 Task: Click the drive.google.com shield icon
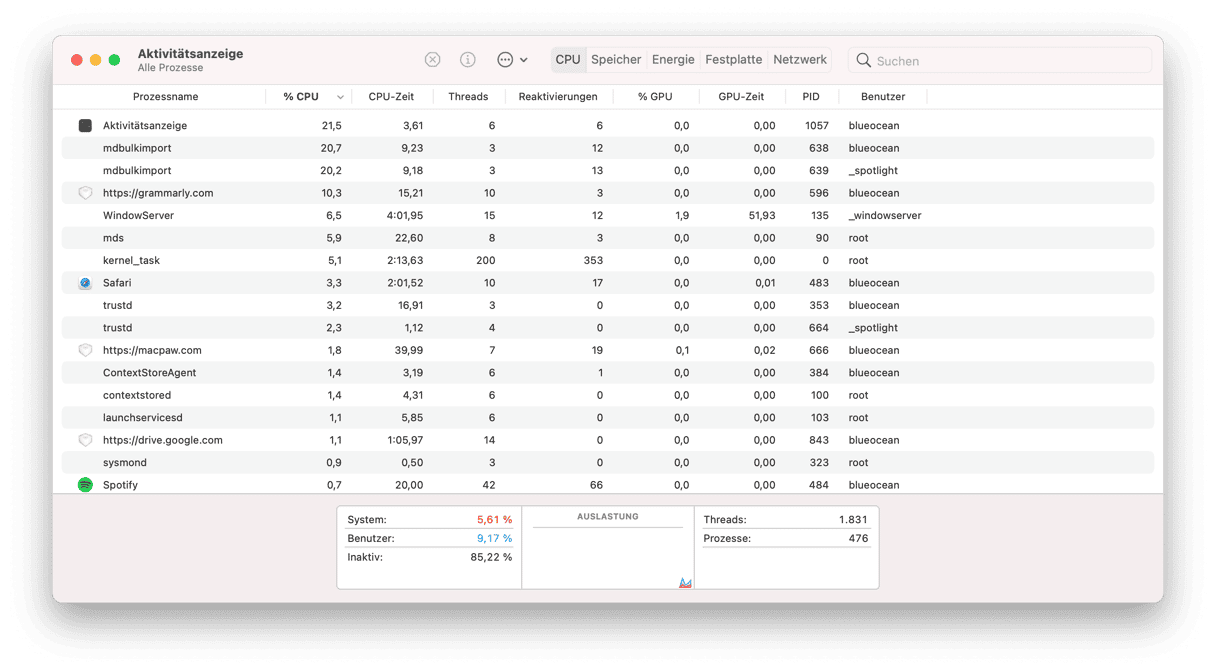(85, 440)
